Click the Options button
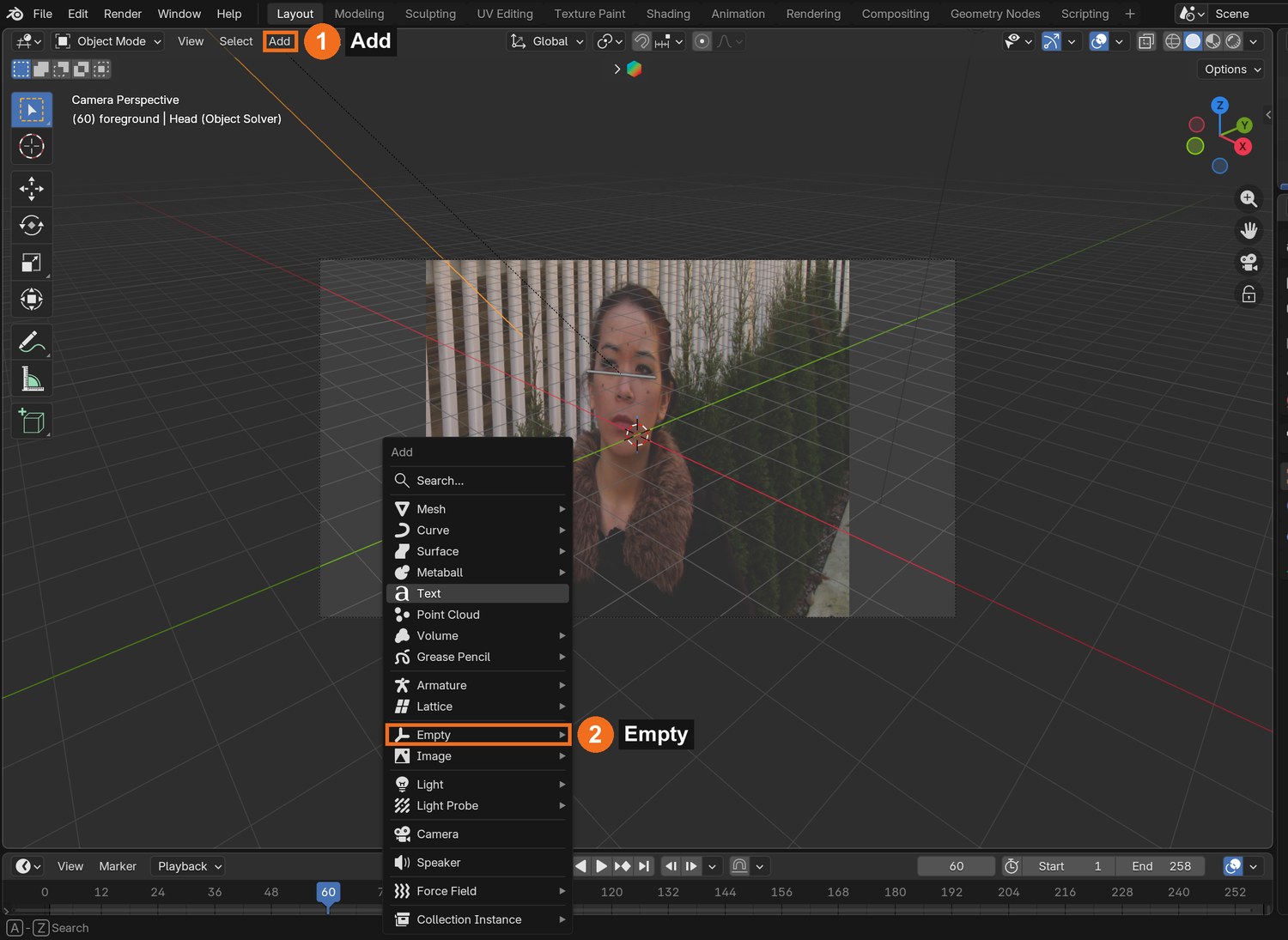The width and height of the screenshot is (1288, 940). click(x=1232, y=70)
